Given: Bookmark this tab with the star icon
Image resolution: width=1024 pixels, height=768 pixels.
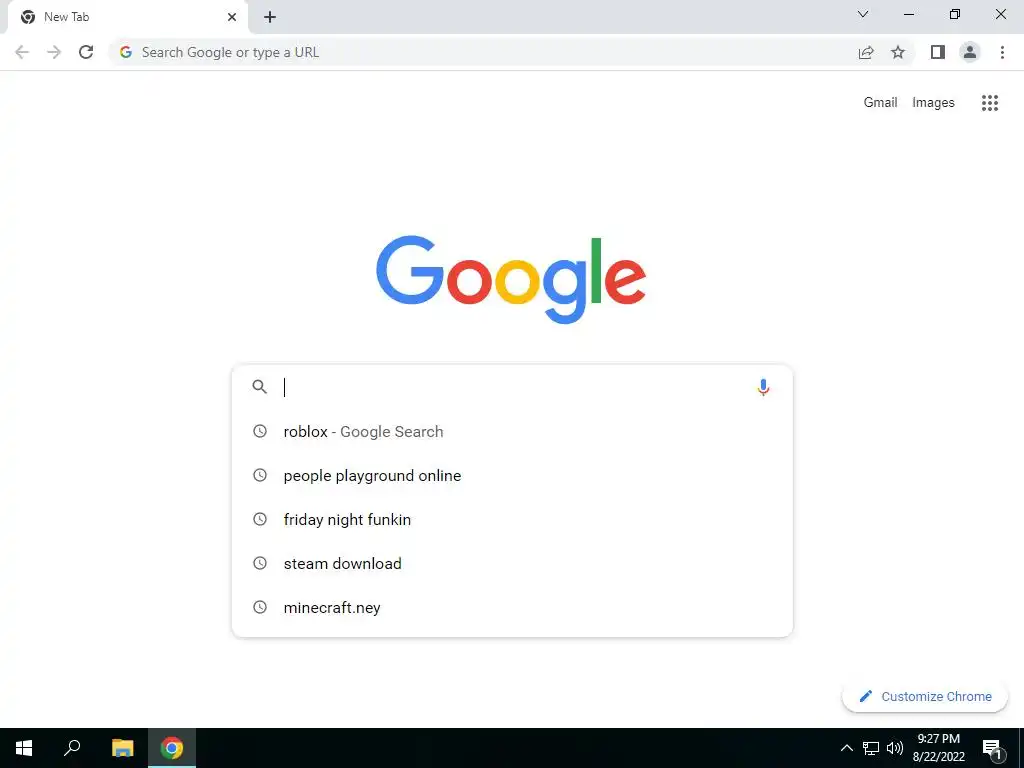Looking at the screenshot, I should coord(898,52).
